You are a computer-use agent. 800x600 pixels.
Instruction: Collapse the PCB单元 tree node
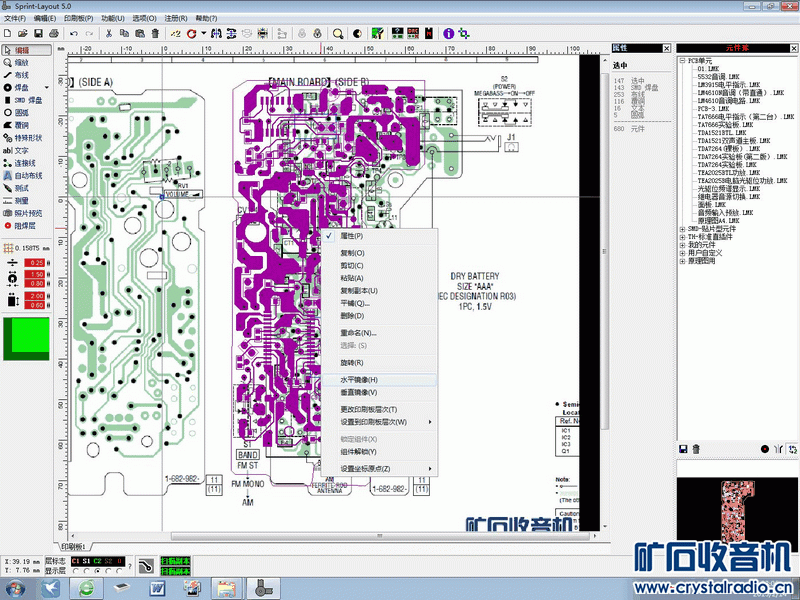(x=682, y=60)
